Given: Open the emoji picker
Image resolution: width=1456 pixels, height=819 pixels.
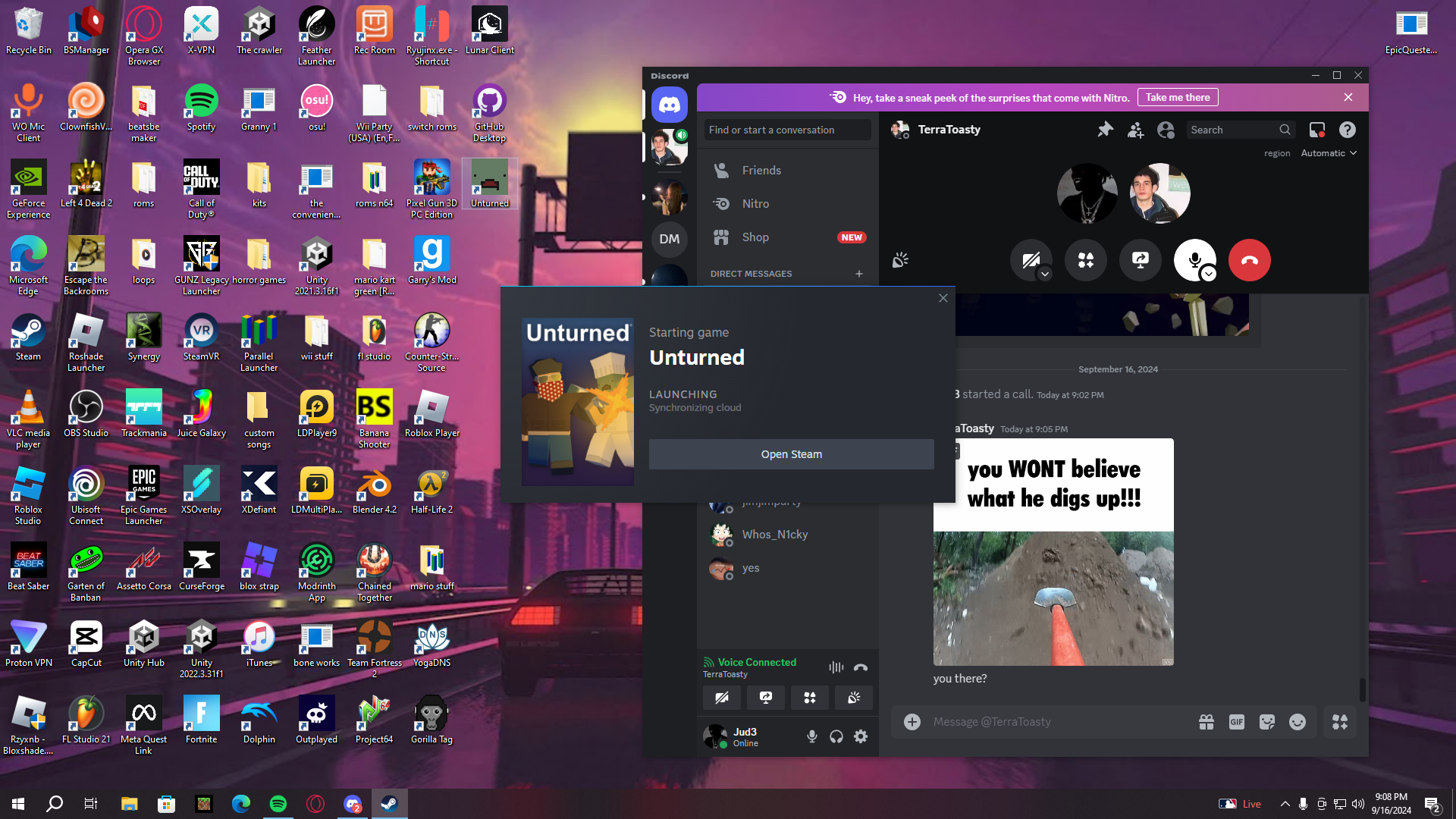Looking at the screenshot, I should tap(1298, 722).
